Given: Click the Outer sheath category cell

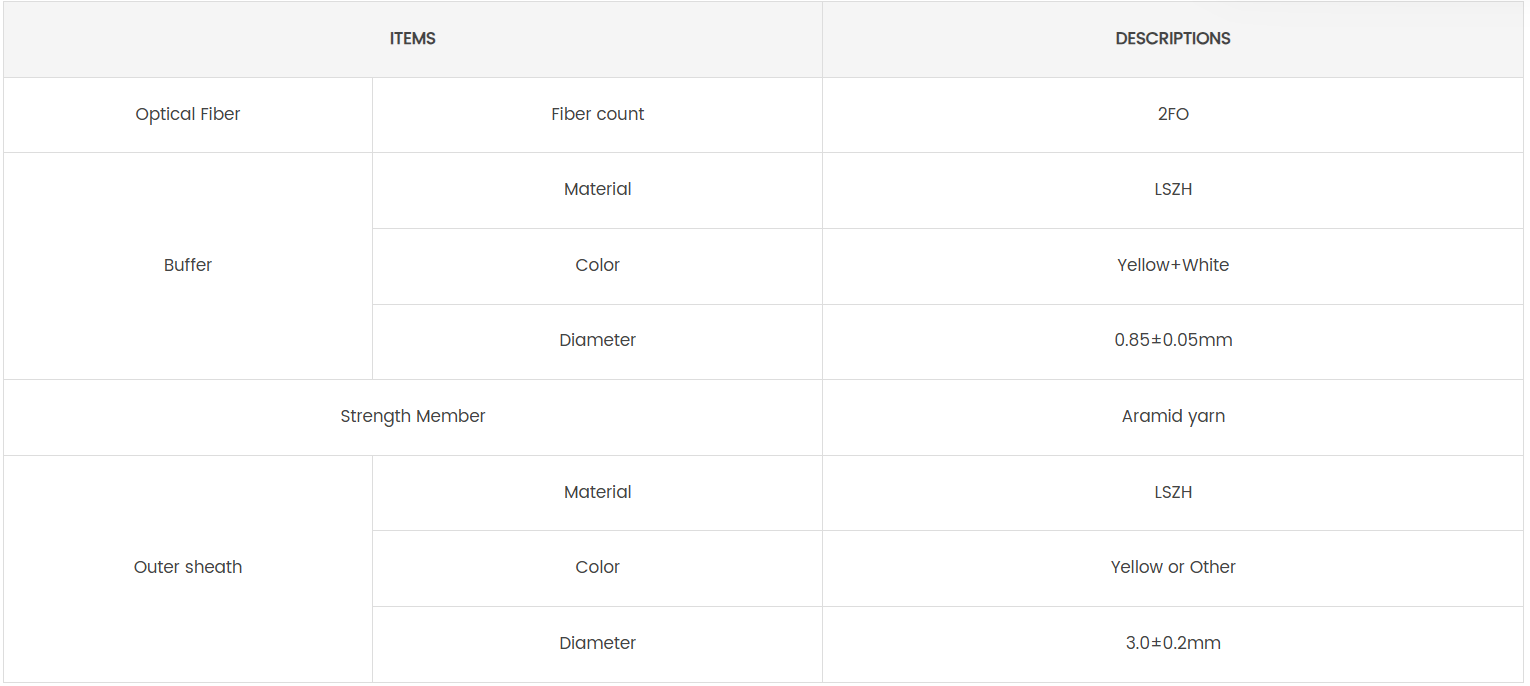Looking at the screenshot, I should coord(188,567).
